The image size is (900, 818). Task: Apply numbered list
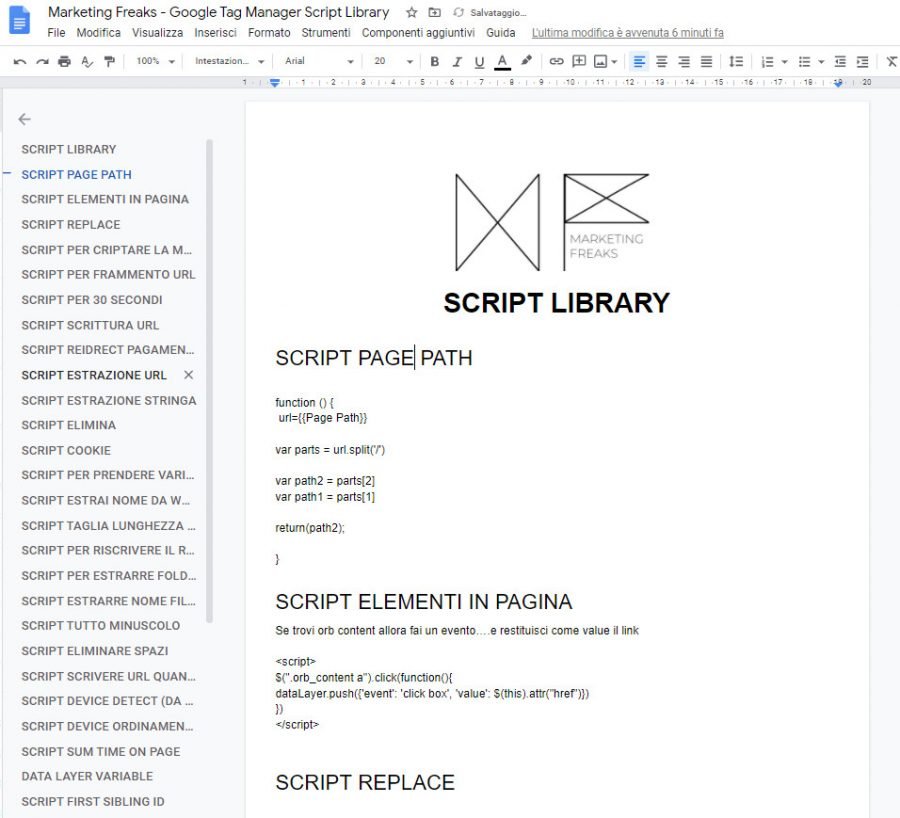click(767, 62)
